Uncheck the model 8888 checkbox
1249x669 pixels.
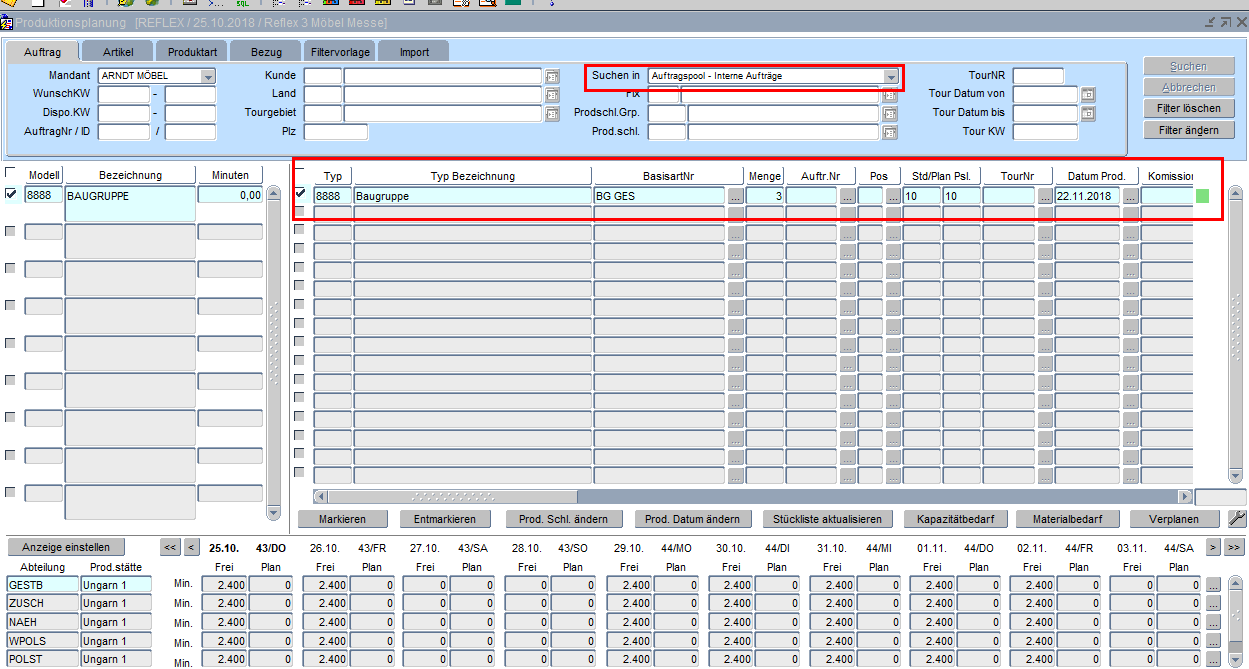click(11, 194)
